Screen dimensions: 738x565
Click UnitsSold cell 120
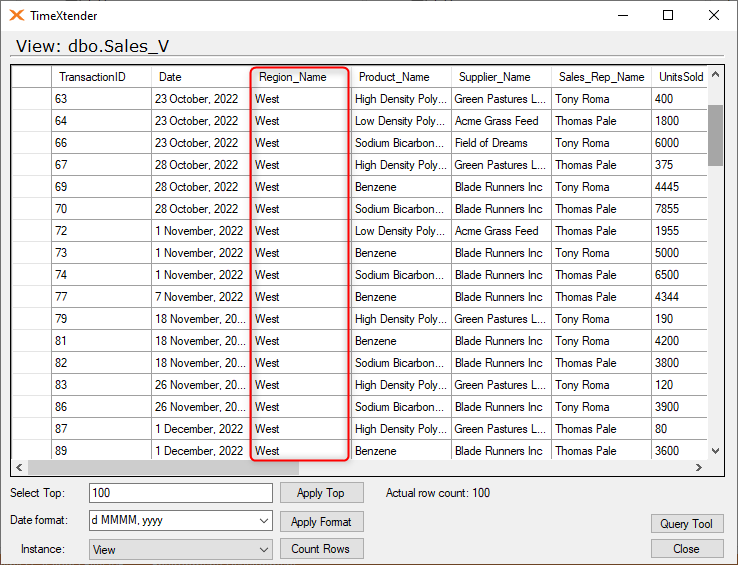[x=679, y=385]
